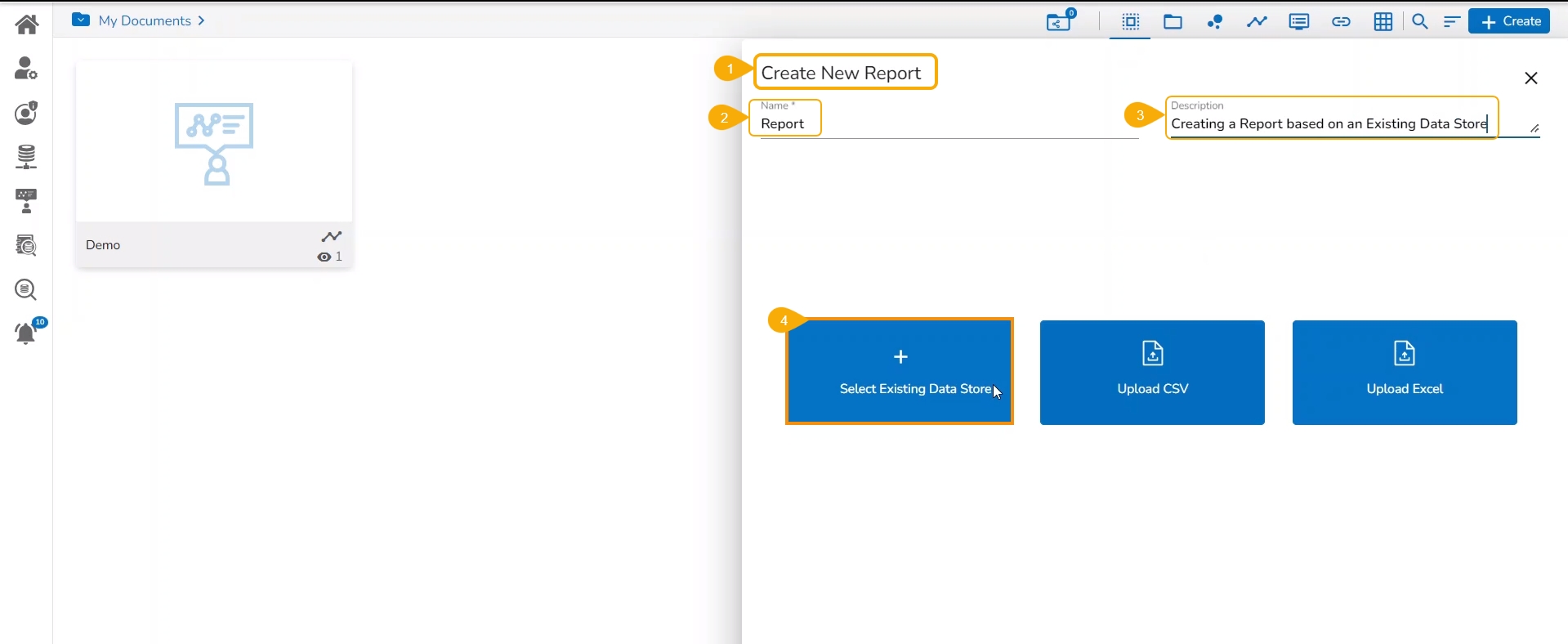Expand the My Documents breadcrumb chevron
The width and height of the screenshot is (1568, 644).
[201, 21]
